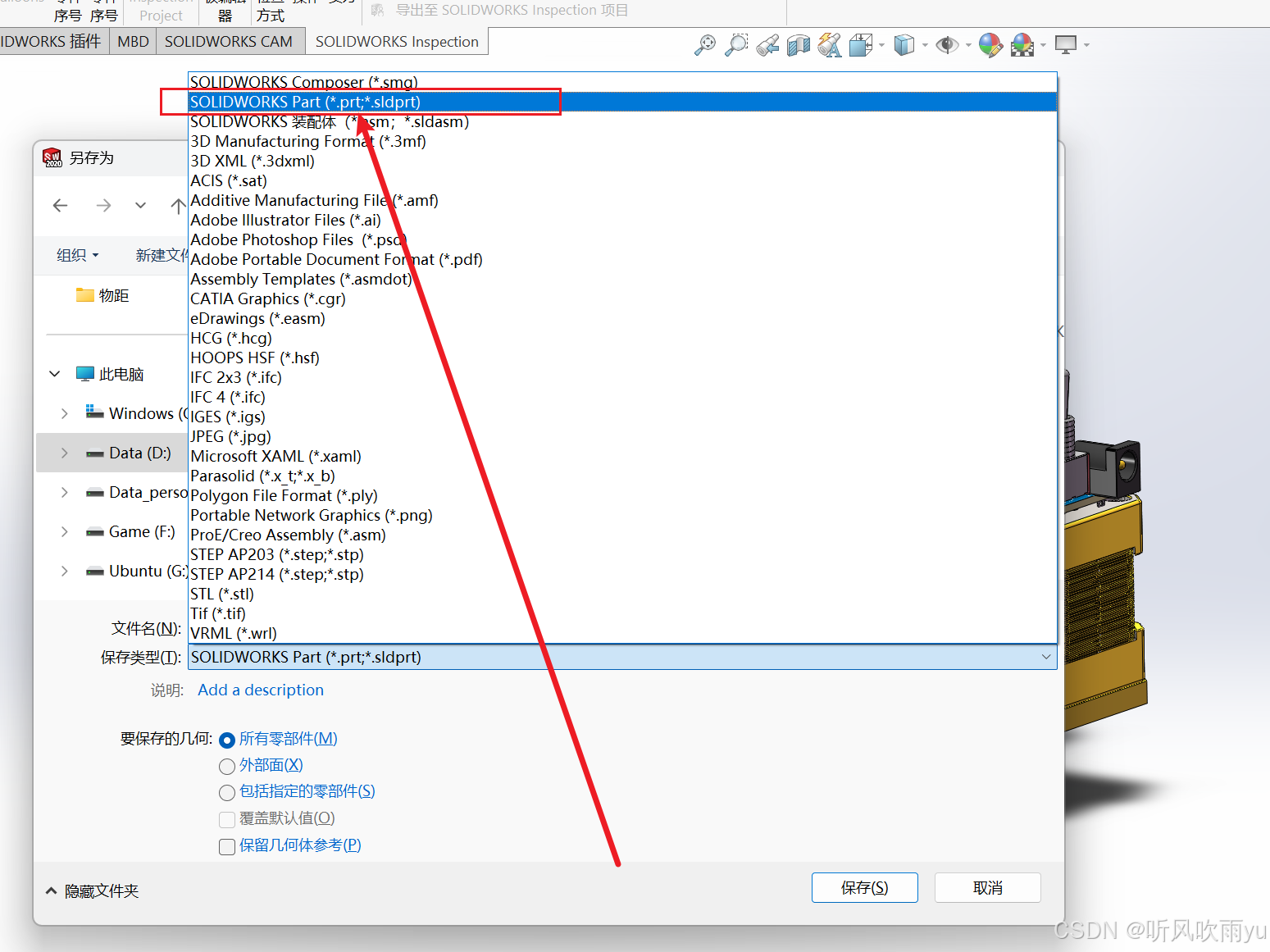1270x952 pixels.
Task: Click the View Orientation cube icon
Action: coord(860,45)
